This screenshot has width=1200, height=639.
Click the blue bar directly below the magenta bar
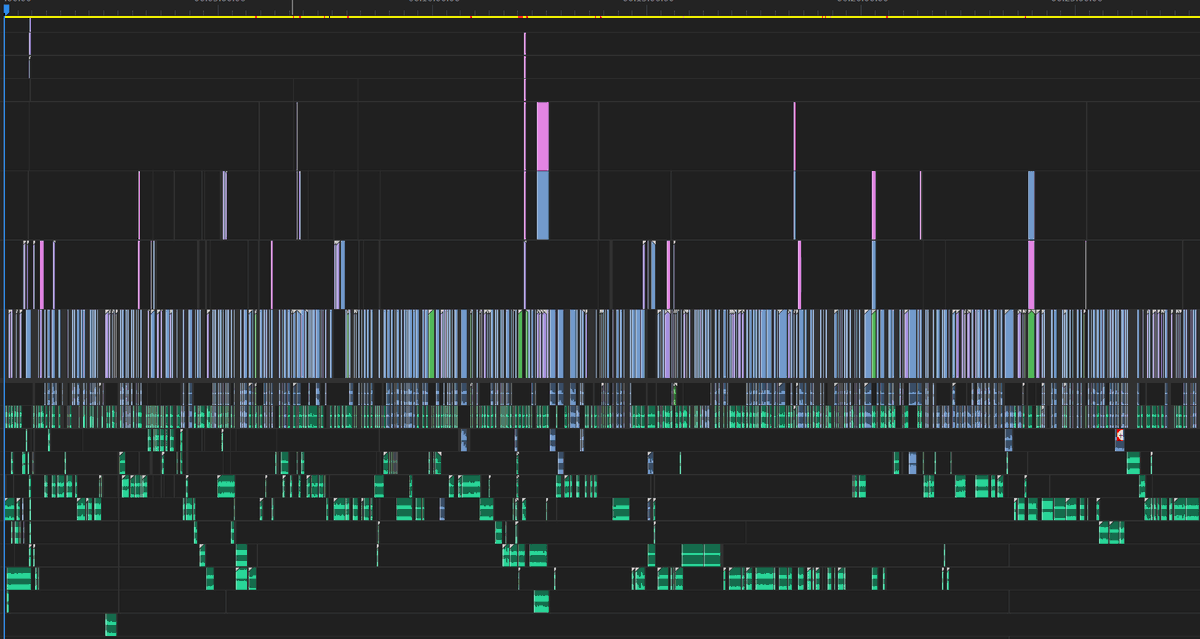point(542,205)
